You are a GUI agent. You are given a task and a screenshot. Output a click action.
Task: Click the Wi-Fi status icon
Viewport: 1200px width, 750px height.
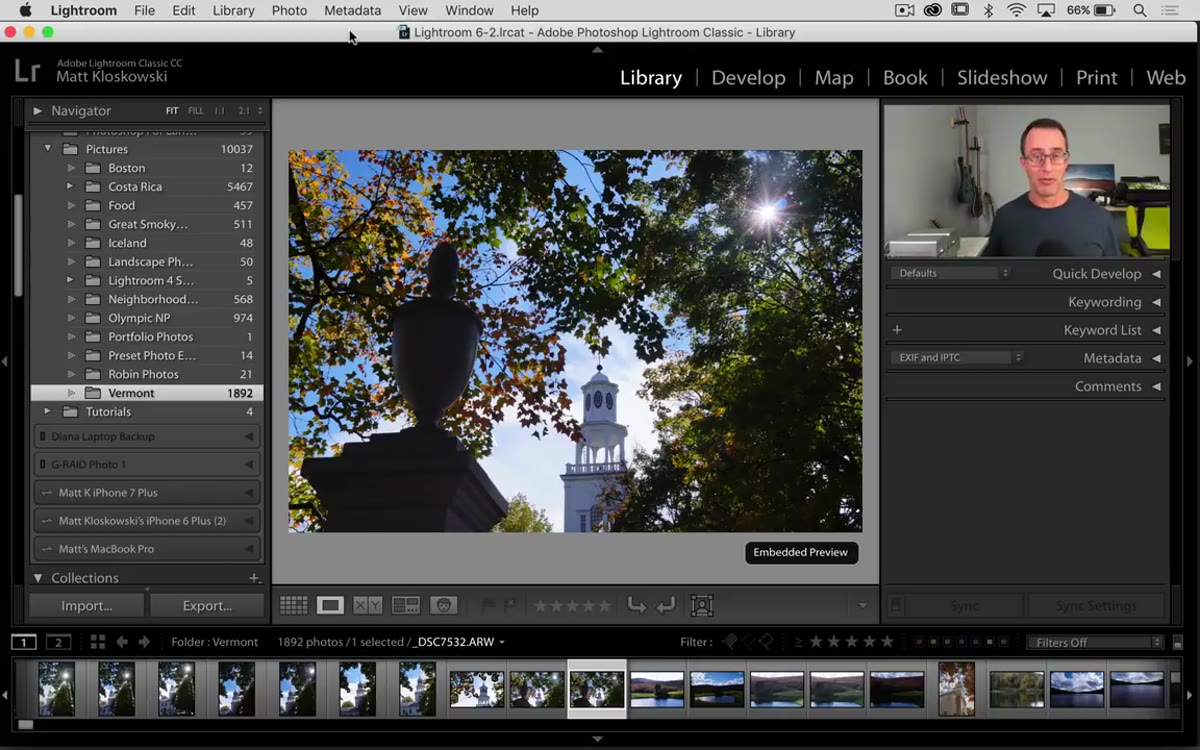tap(1017, 10)
